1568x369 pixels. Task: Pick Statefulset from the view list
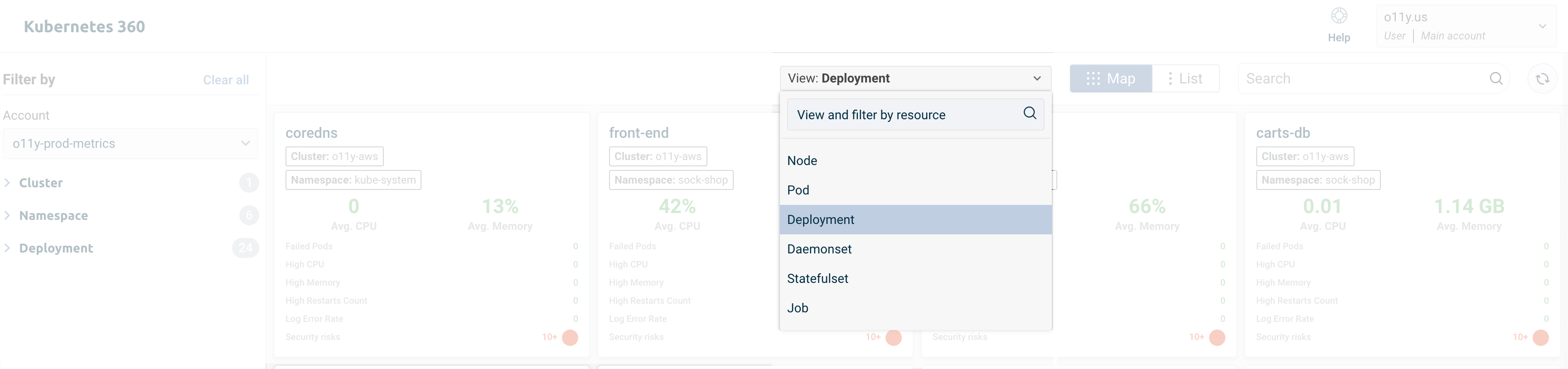(x=915, y=278)
